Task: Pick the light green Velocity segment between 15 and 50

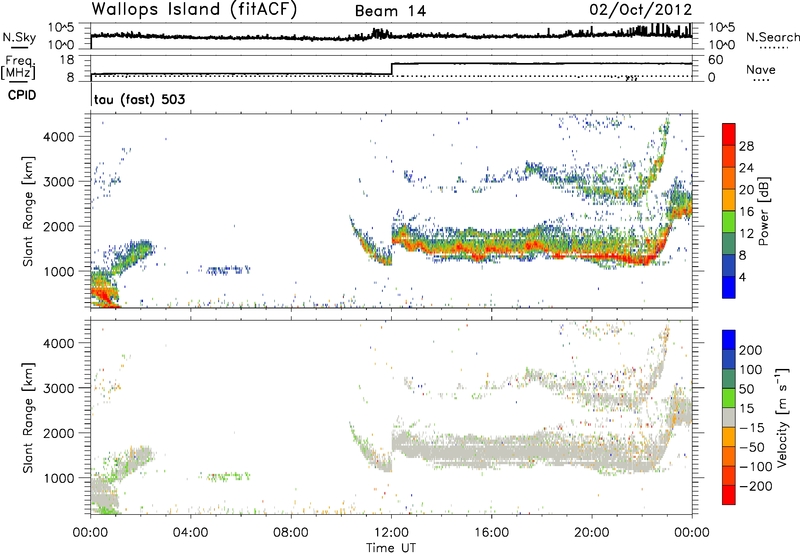Action: point(729,398)
